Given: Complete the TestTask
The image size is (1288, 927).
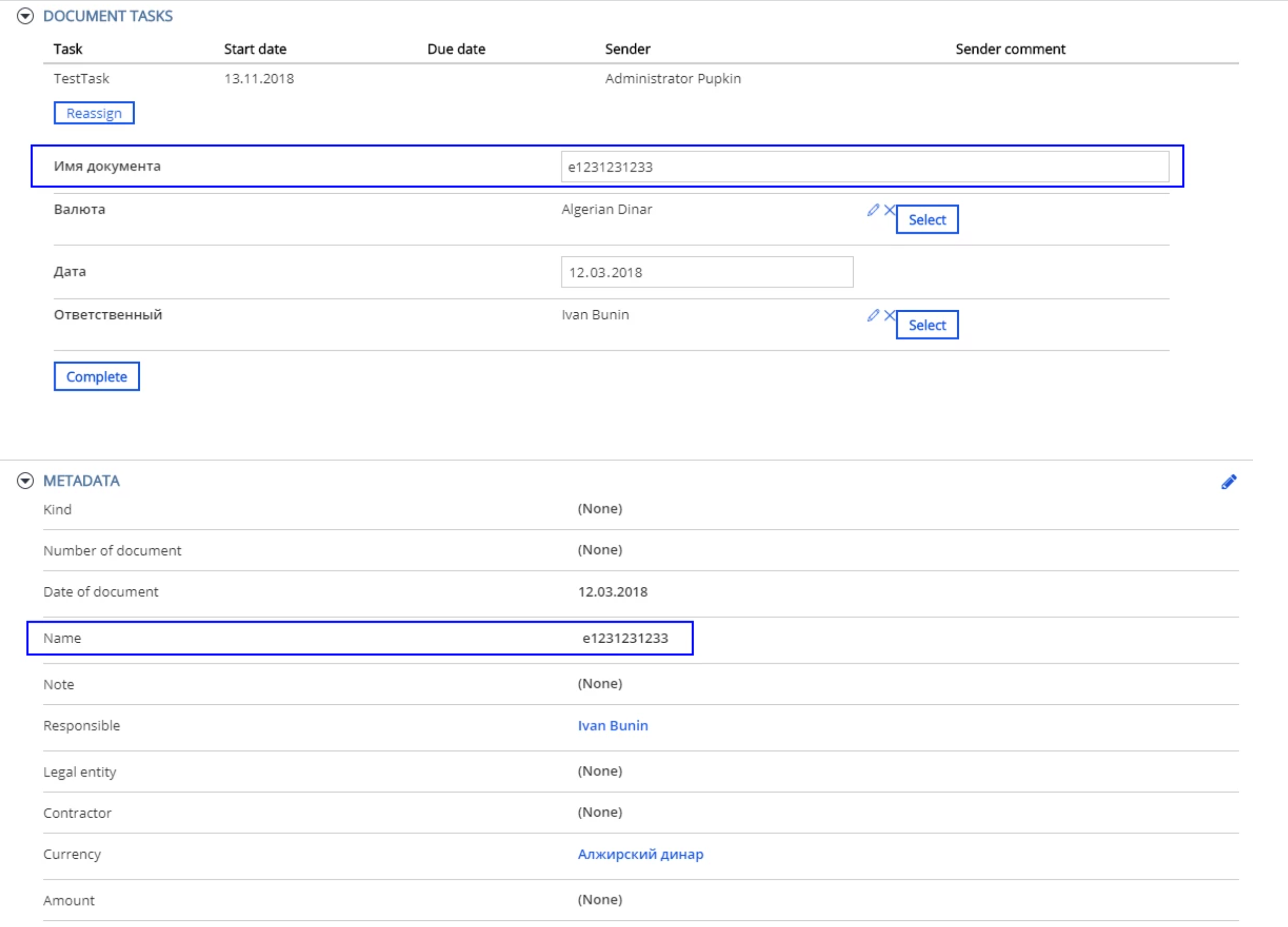Looking at the screenshot, I should pos(96,376).
